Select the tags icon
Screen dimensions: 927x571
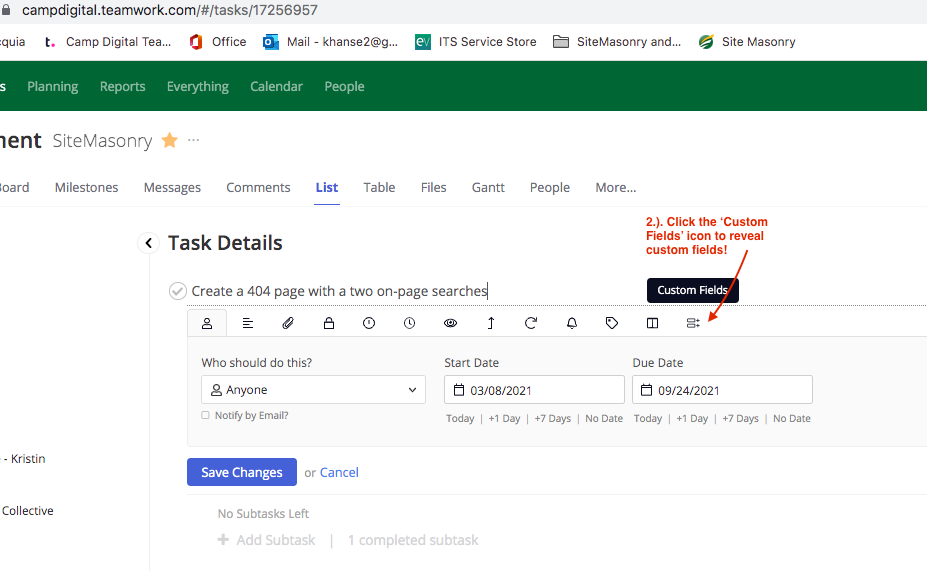tap(612, 323)
